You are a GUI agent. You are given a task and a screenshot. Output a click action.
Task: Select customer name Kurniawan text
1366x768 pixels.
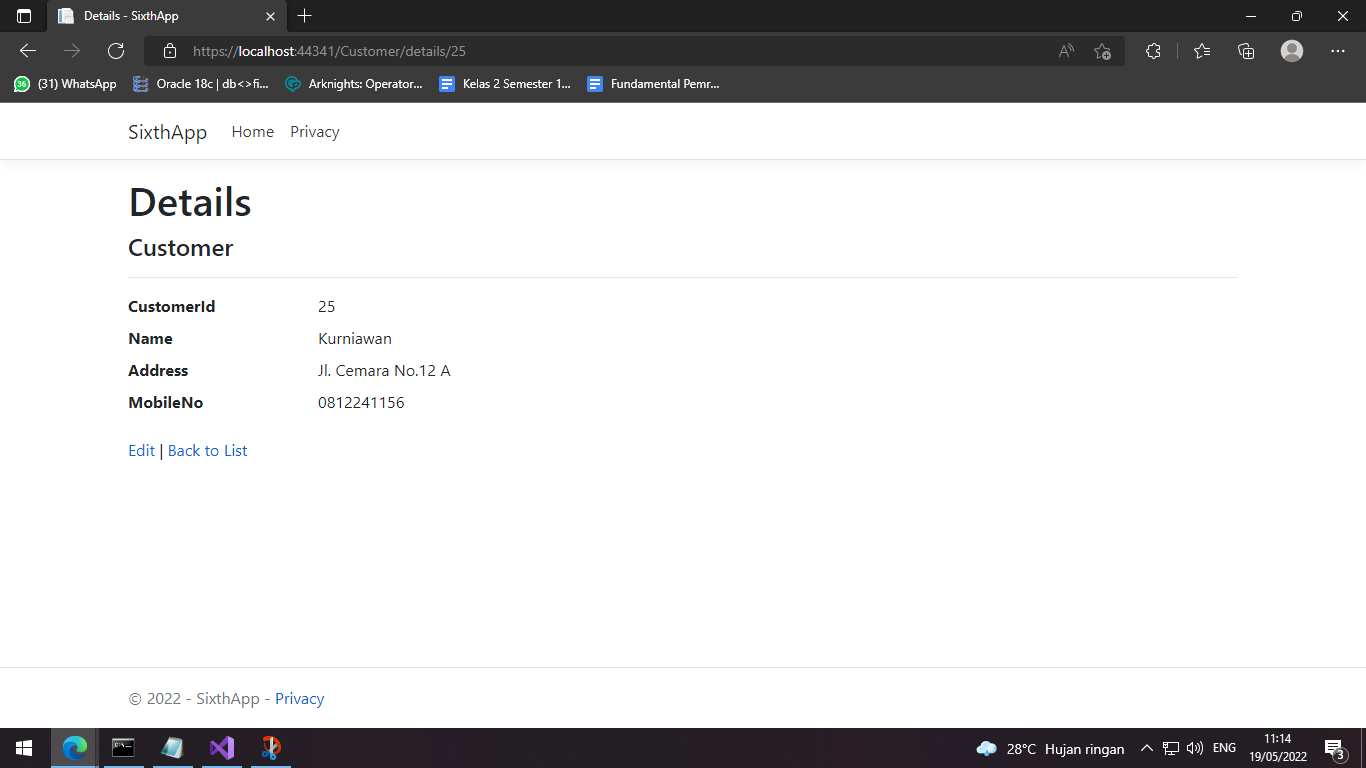click(x=355, y=339)
